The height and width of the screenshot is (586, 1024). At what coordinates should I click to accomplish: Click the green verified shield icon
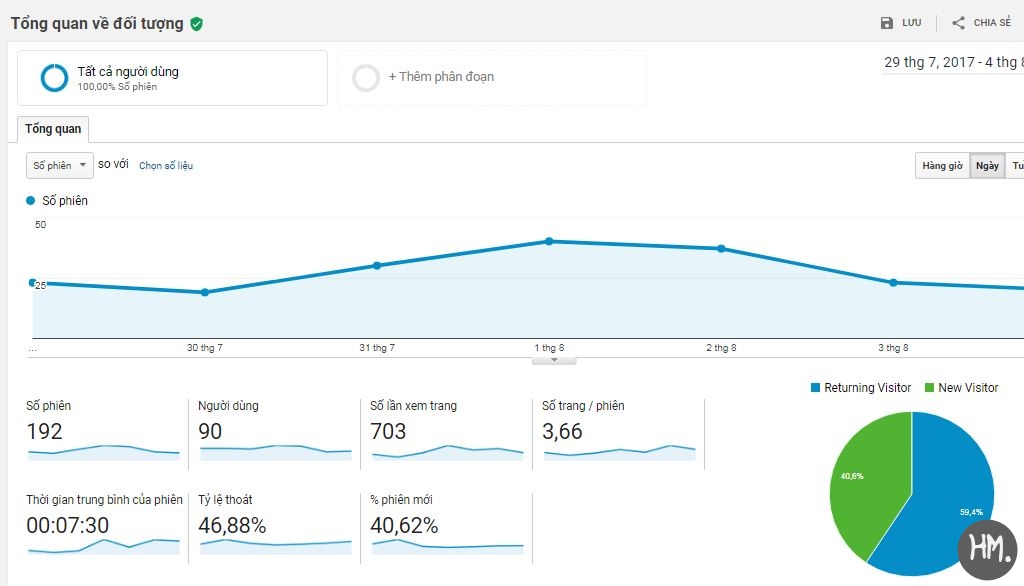[x=196, y=24]
